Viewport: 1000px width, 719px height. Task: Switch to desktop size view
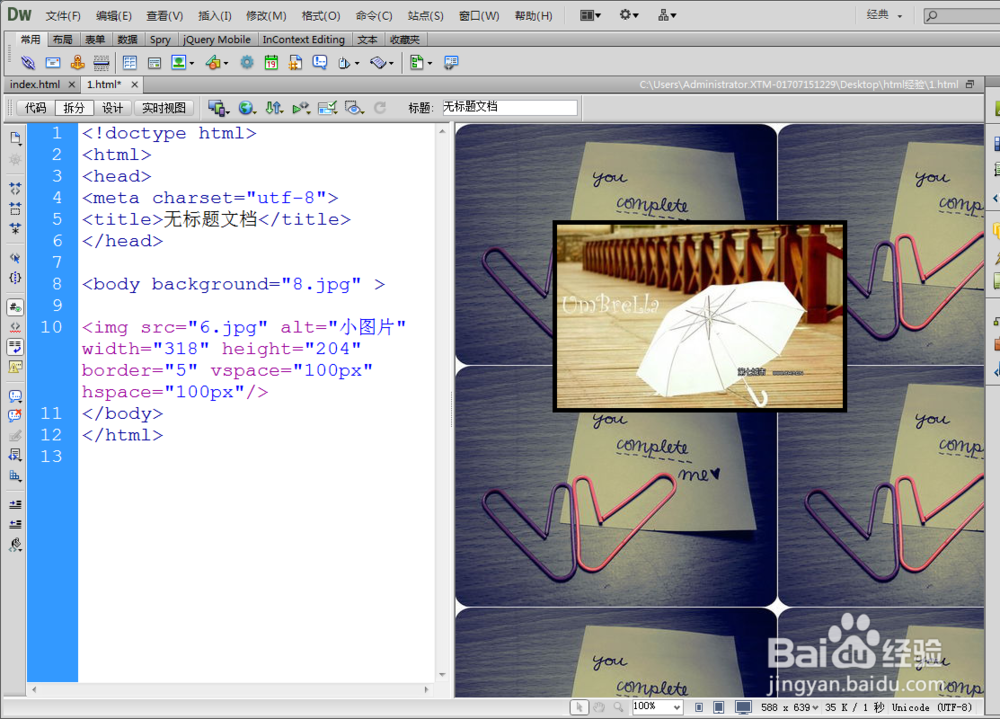743,707
